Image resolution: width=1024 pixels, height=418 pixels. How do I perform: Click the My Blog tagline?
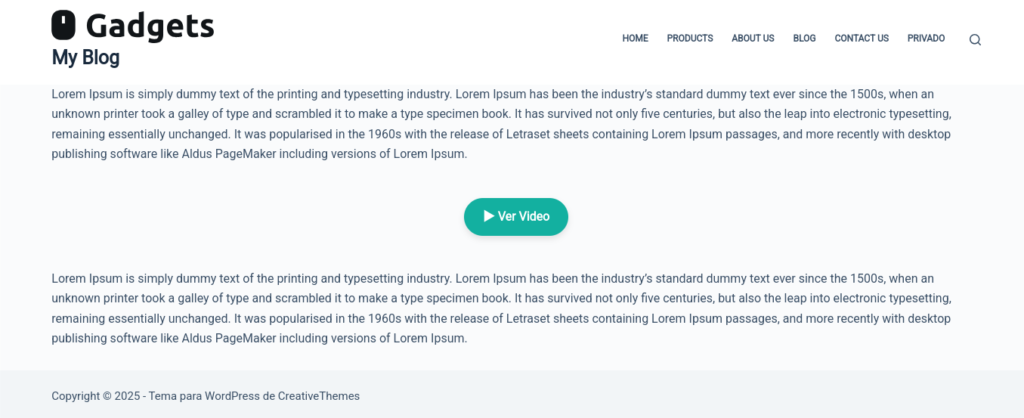(x=86, y=57)
